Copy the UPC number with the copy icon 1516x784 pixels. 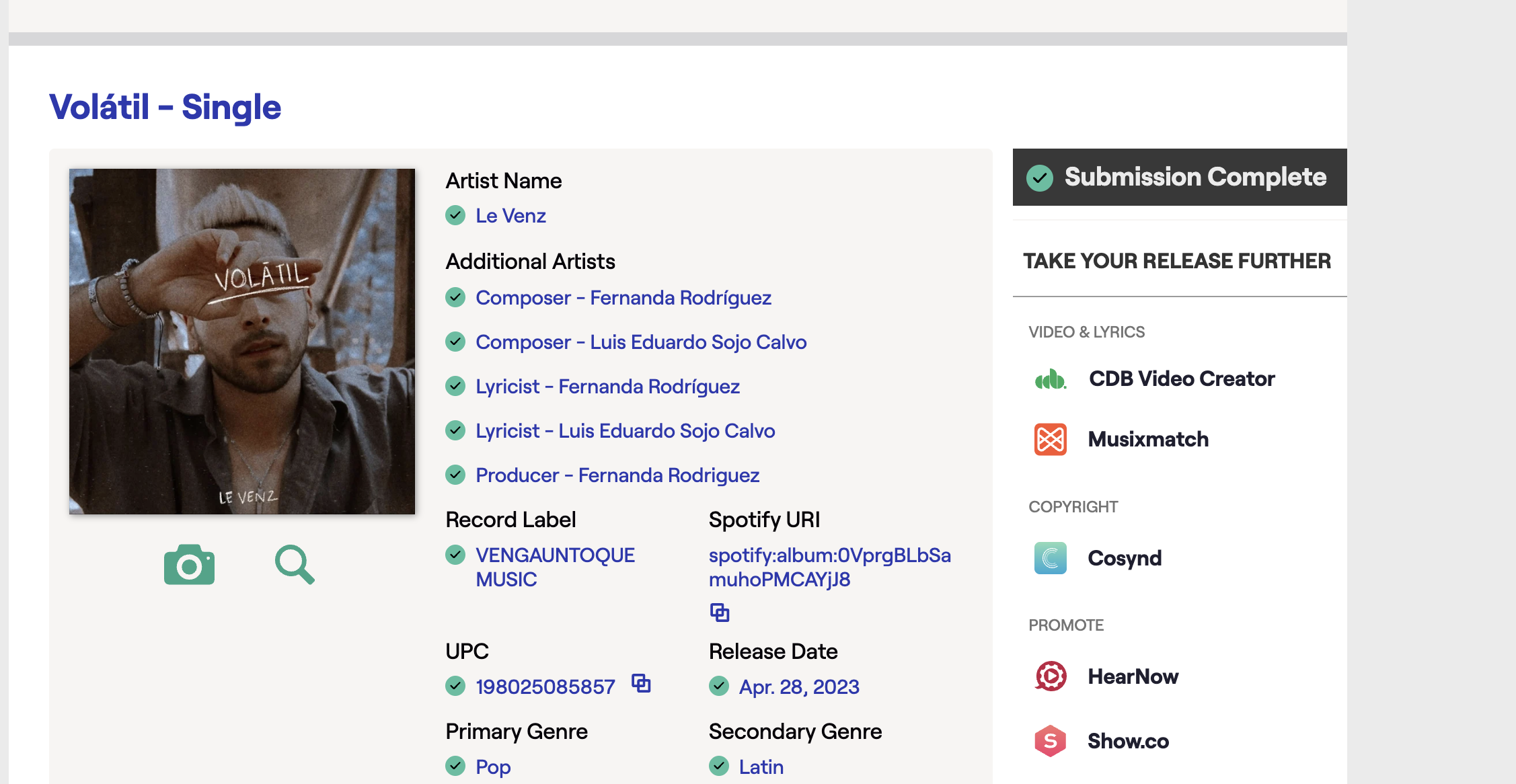(x=641, y=684)
